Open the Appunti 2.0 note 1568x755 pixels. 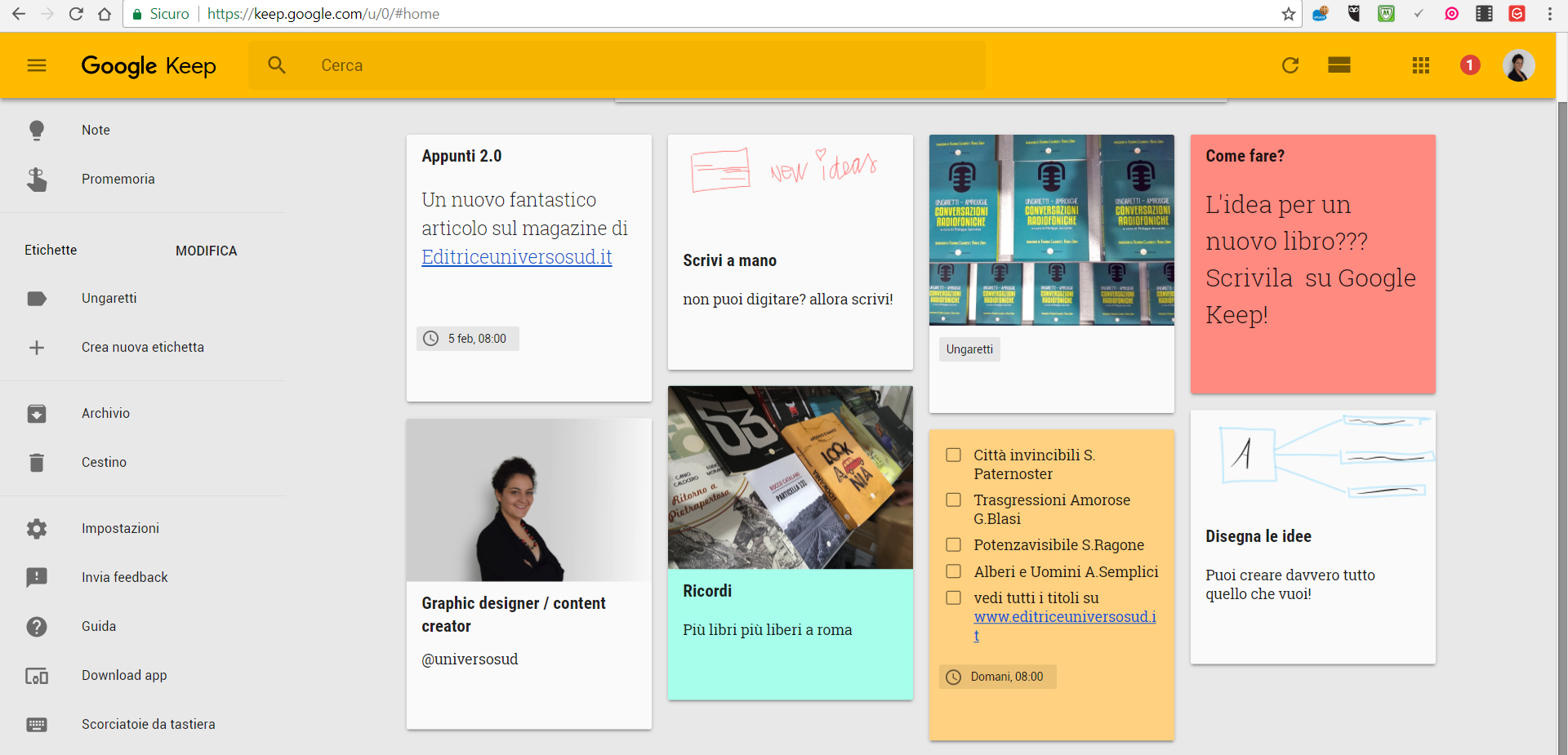pos(529,268)
